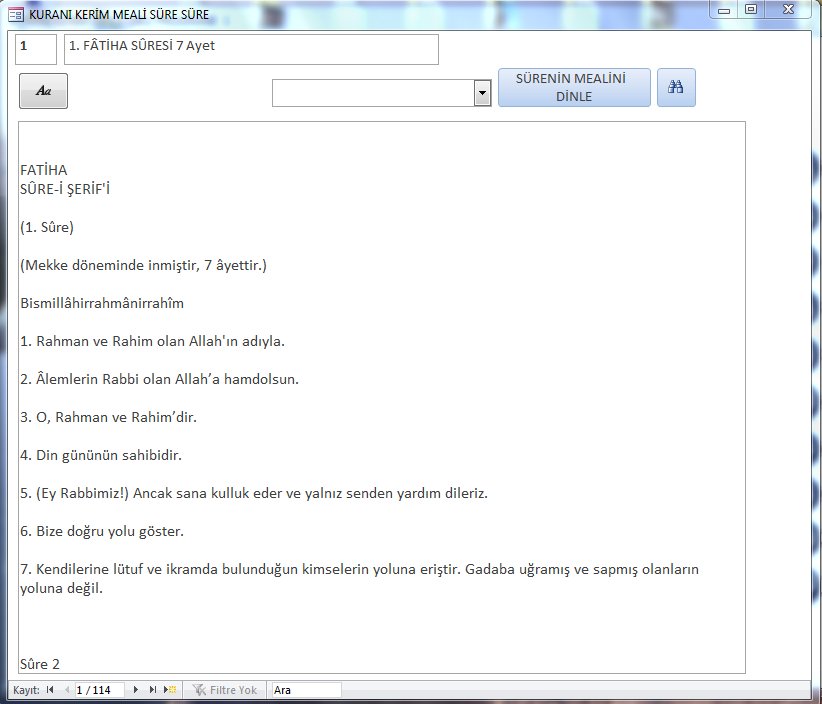Image resolution: width=822 pixels, height=704 pixels.
Task: Click the form icon in title bar
Action: pos(15,14)
